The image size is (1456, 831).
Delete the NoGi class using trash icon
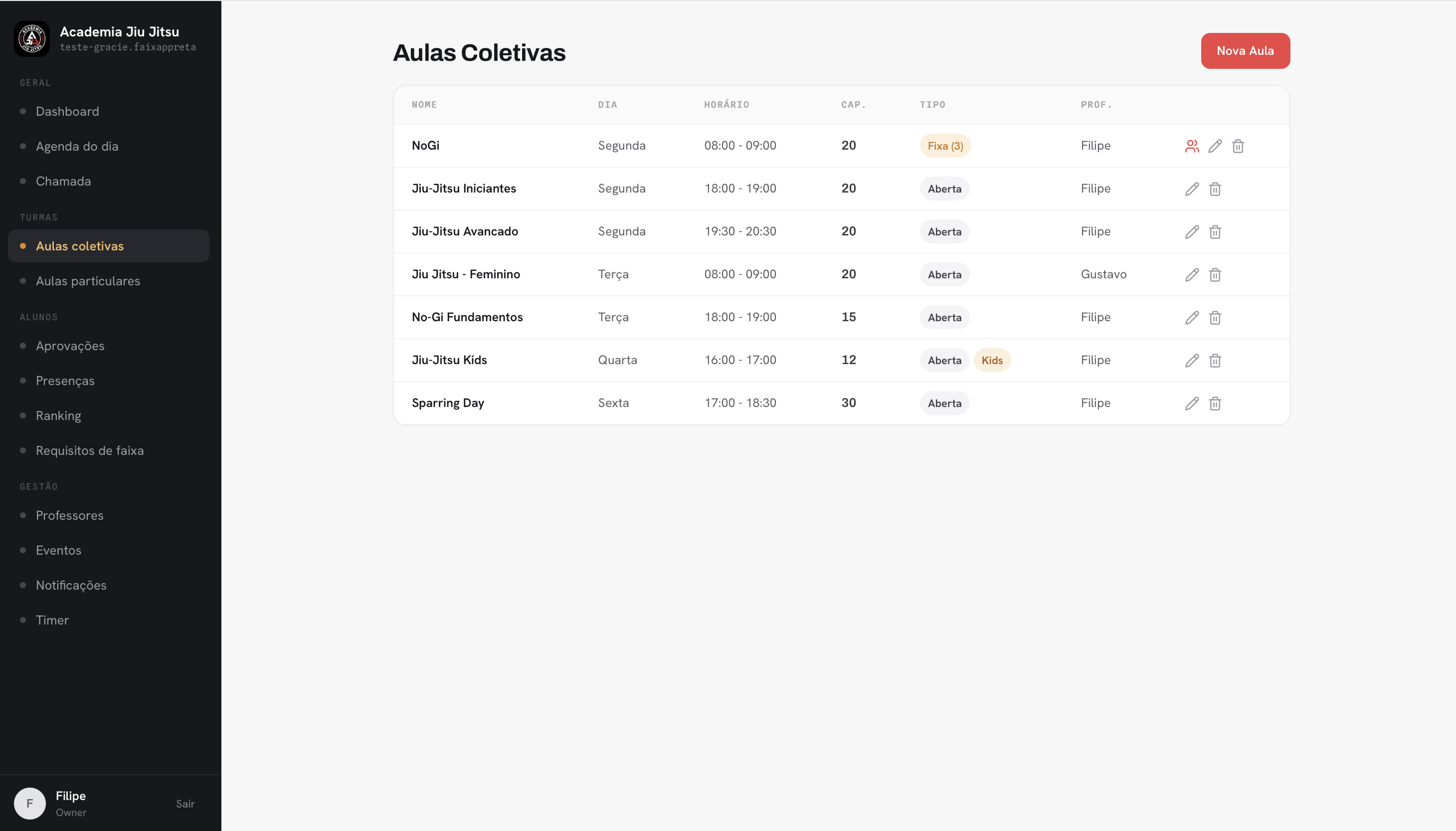point(1238,146)
